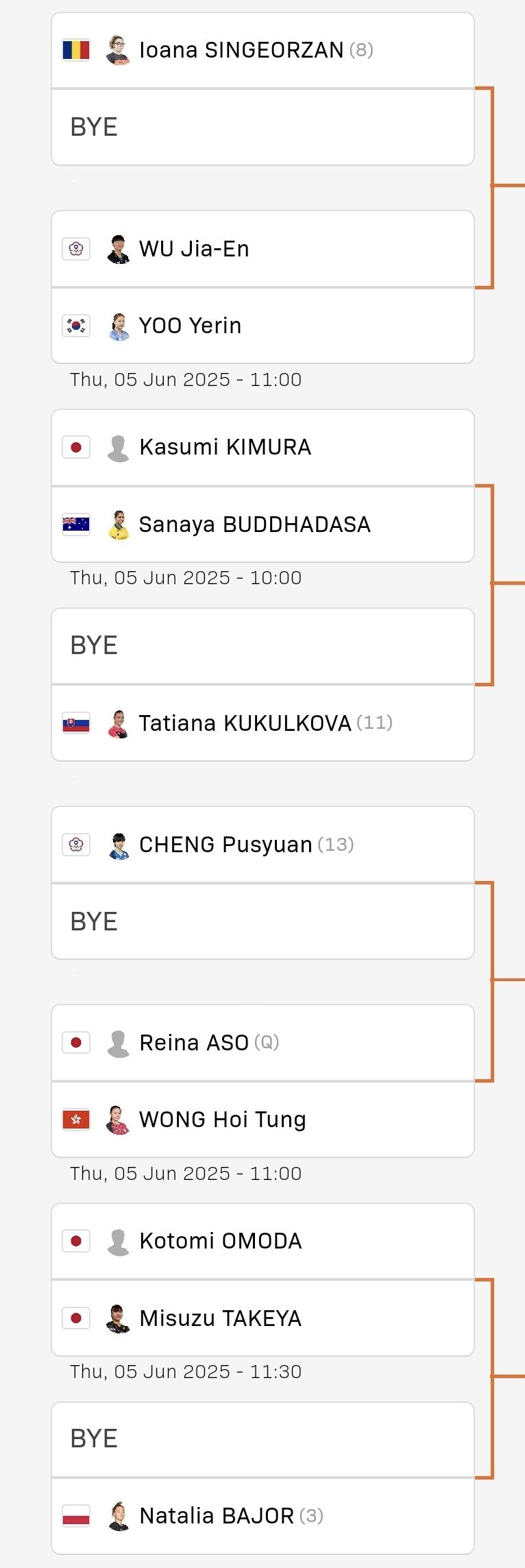Image resolution: width=525 pixels, height=1568 pixels.
Task: Open WU Jia-En player profile
Action: 194,249
